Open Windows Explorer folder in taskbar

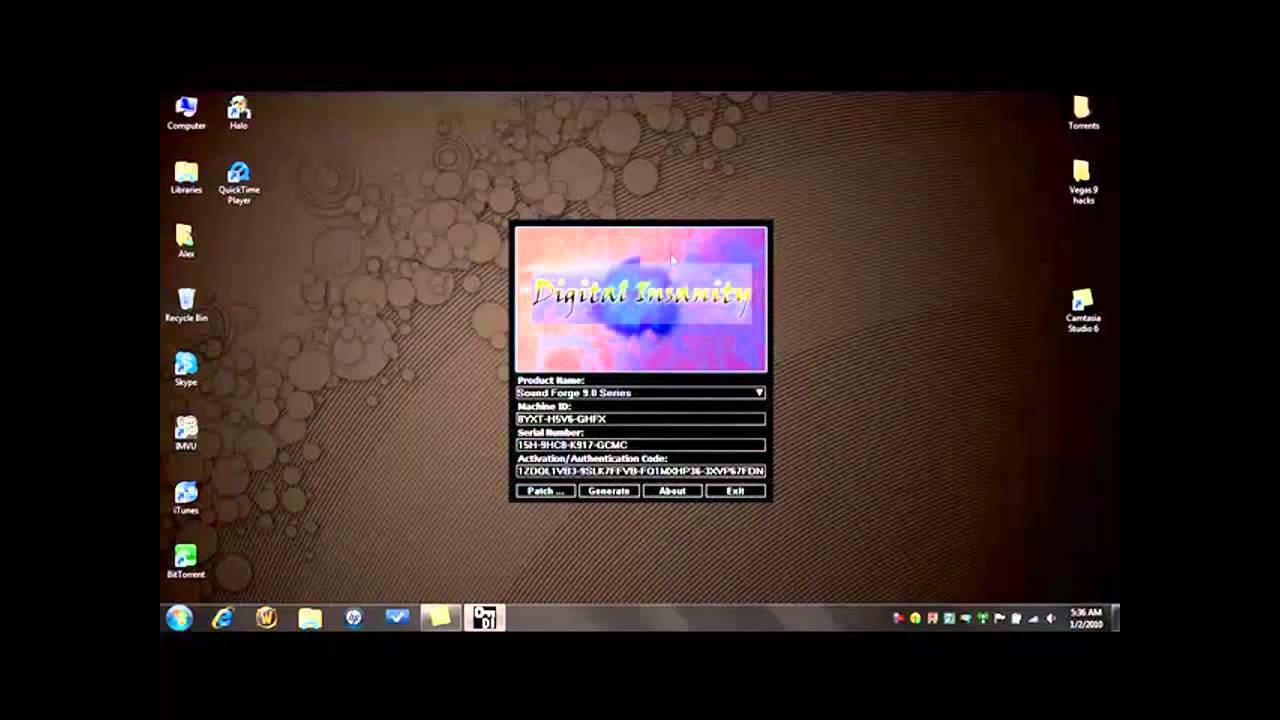click(310, 618)
